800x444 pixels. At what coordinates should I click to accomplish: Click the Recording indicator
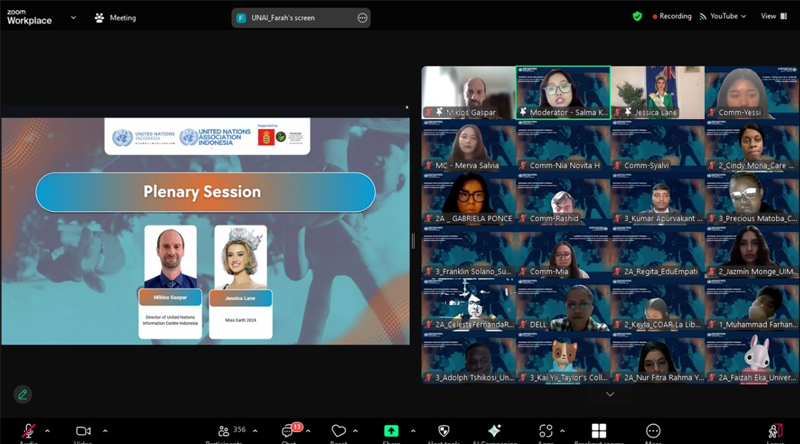(672, 16)
